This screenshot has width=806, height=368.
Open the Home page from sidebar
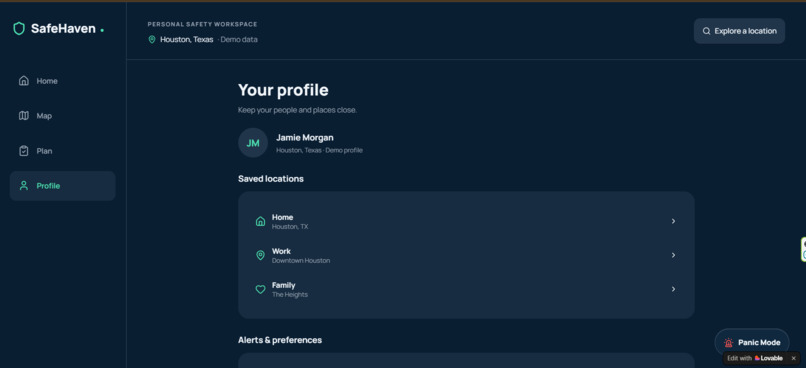(x=63, y=81)
